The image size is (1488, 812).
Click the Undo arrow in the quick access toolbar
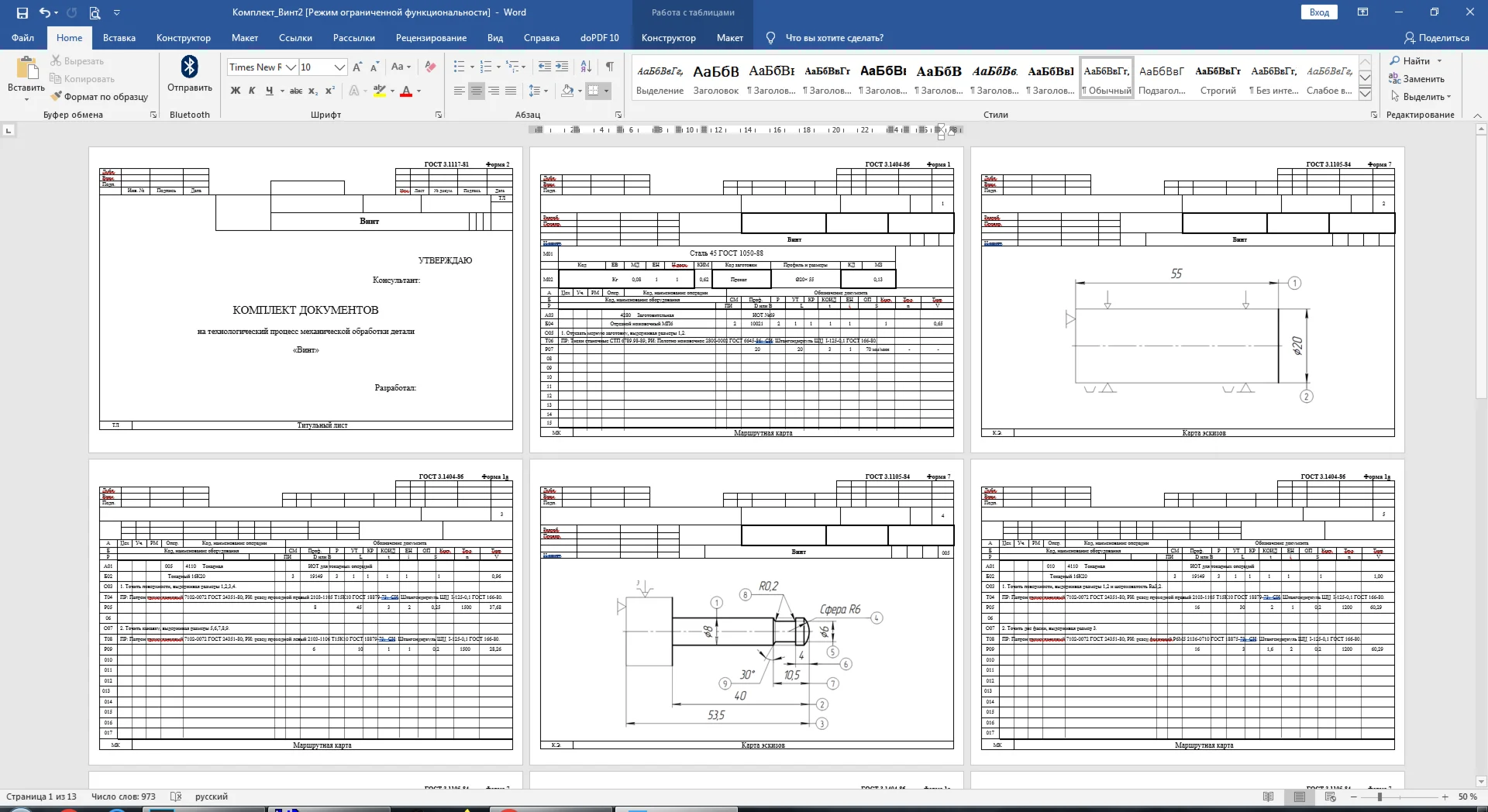click(45, 12)
